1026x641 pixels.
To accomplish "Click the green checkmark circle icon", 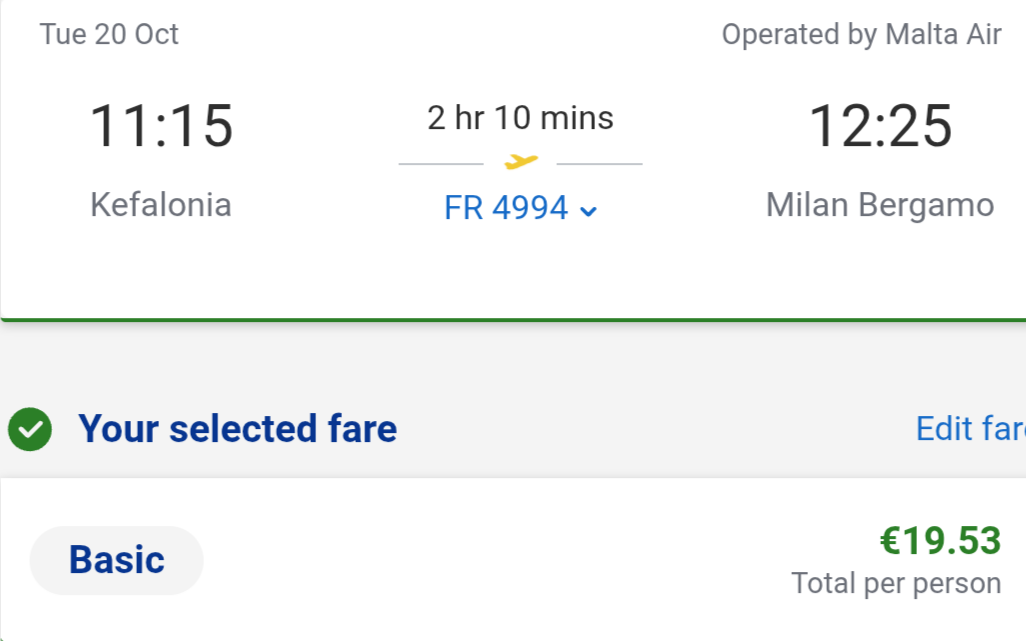I will click(x=30, y=429).
